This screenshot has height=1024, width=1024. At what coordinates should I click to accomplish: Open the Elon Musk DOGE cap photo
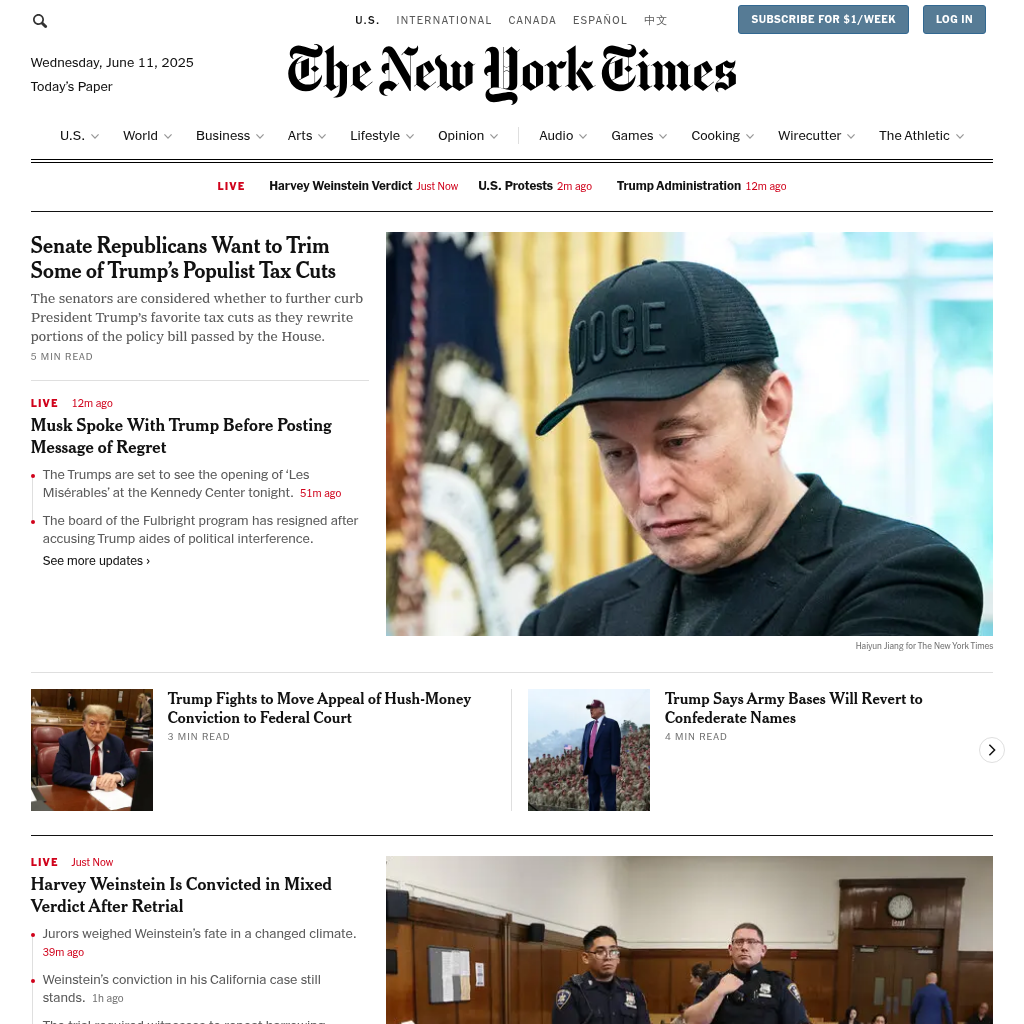click(689, 434)
